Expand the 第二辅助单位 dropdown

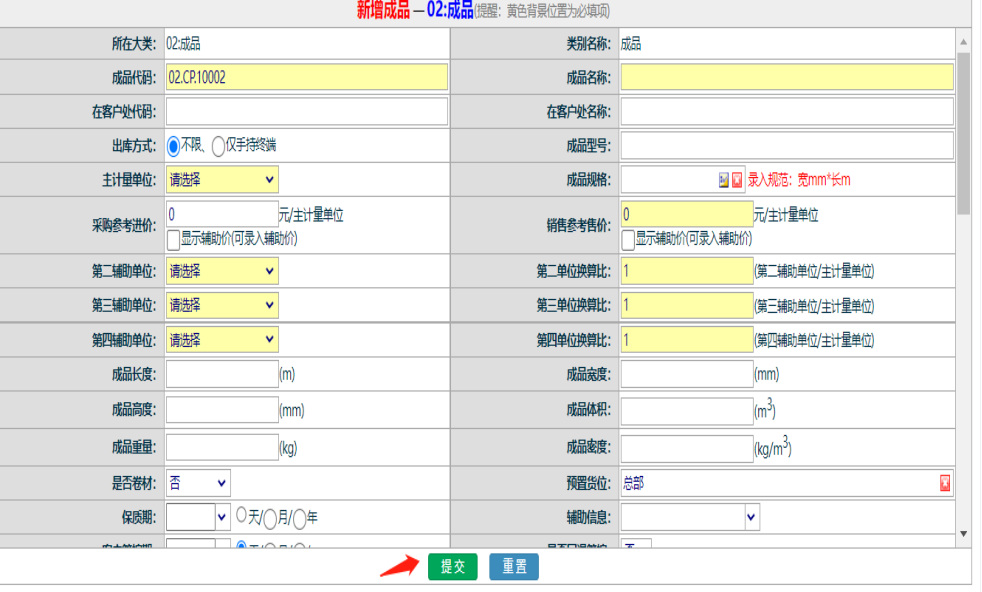222,271
